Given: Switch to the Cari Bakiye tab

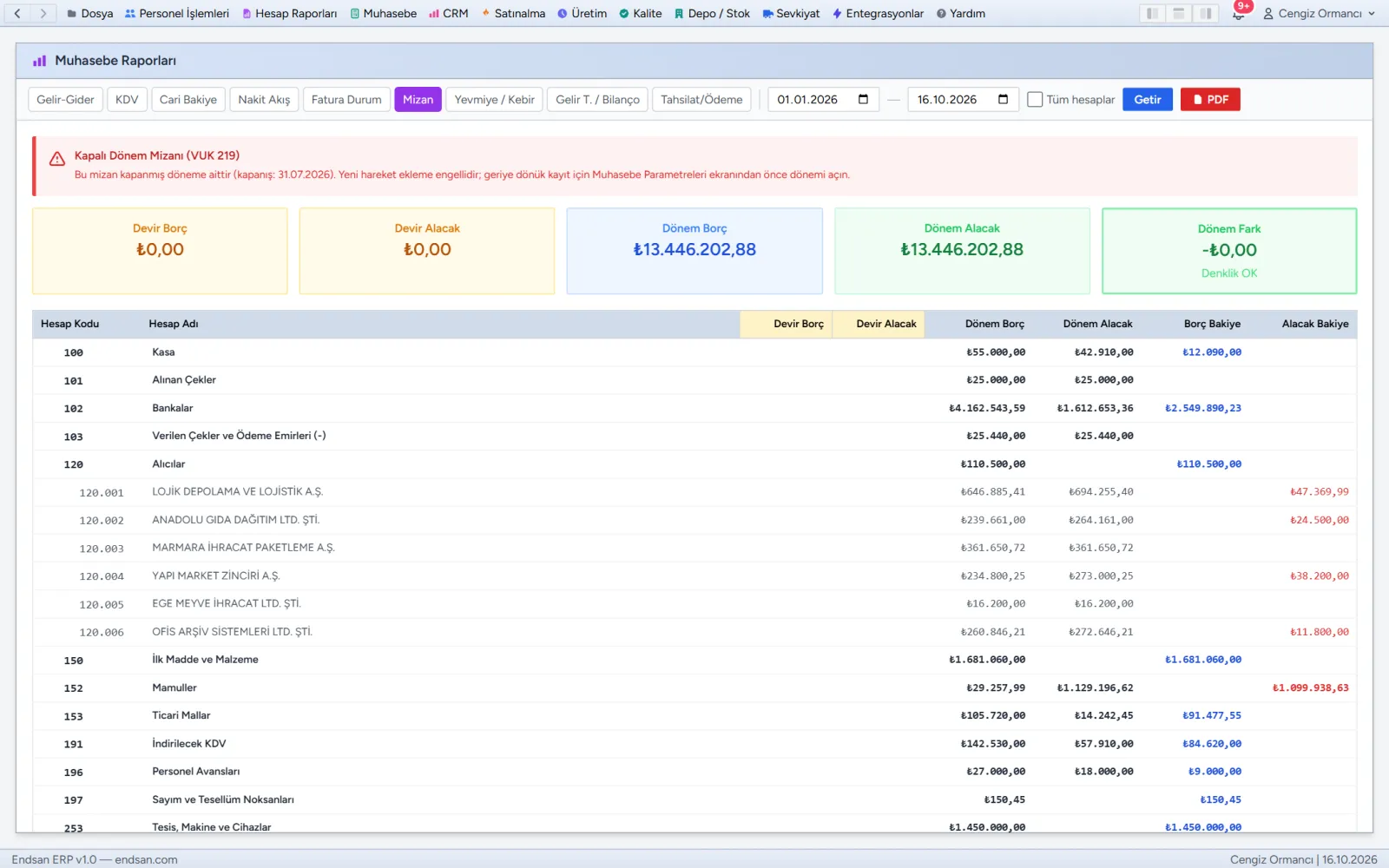Looking at the screenshot, I should coord(188,100).
